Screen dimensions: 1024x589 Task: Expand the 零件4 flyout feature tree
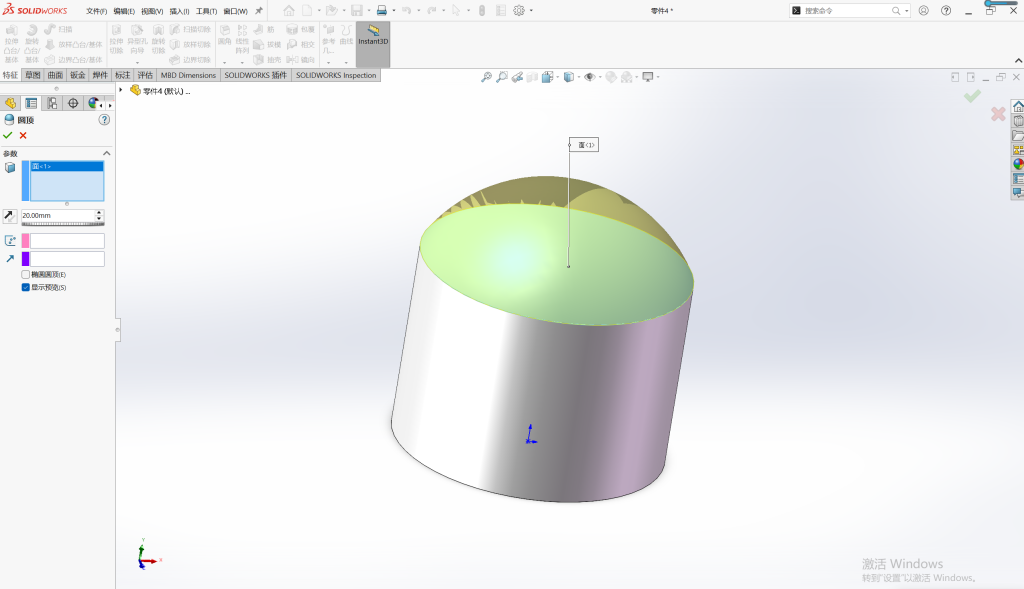click(x=121, y=90)
